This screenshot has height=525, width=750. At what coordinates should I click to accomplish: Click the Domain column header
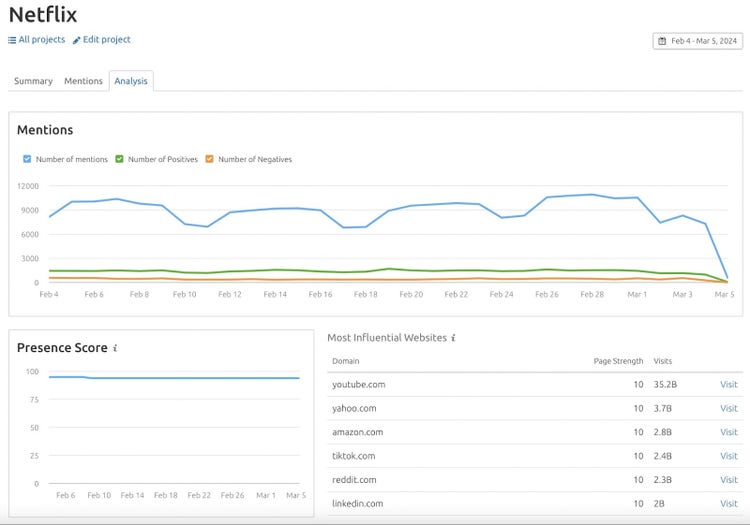tap(345, 361)
